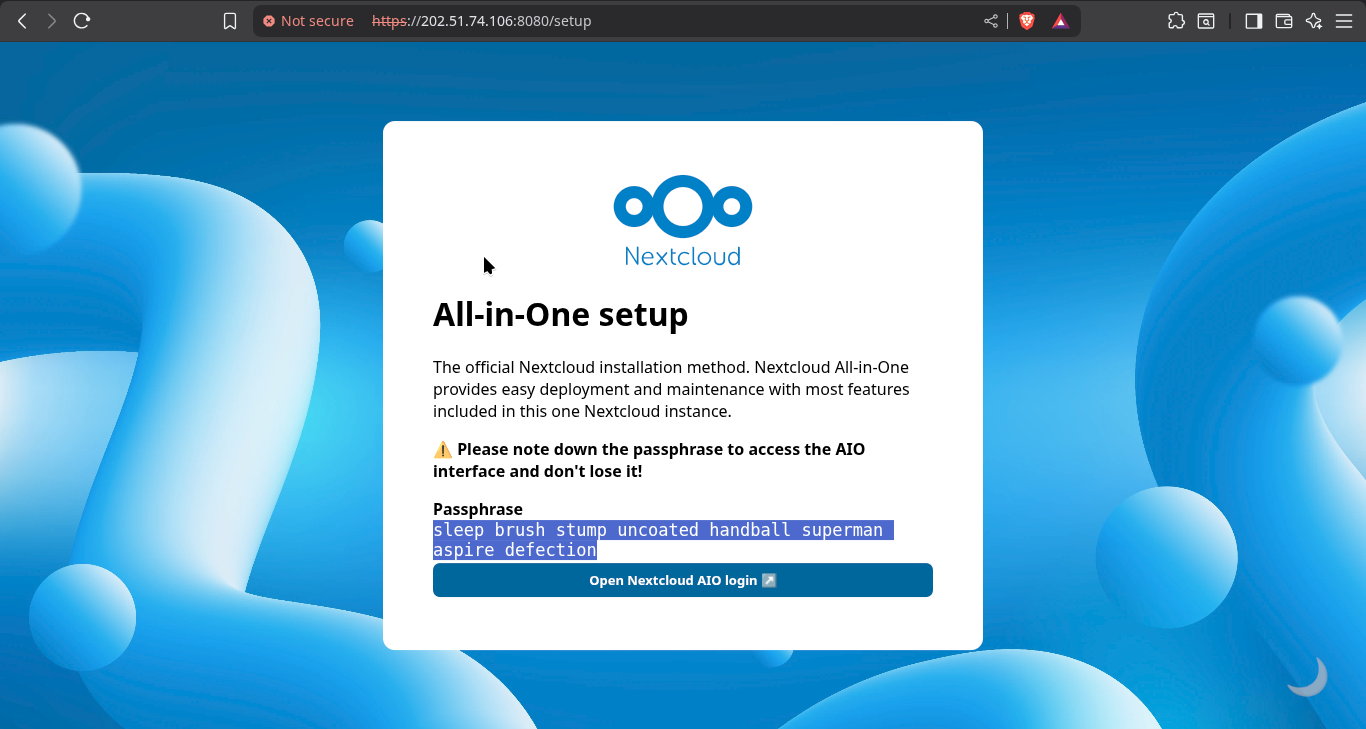Reload the current setup page
1366x729 pixels.
(82, 21)
